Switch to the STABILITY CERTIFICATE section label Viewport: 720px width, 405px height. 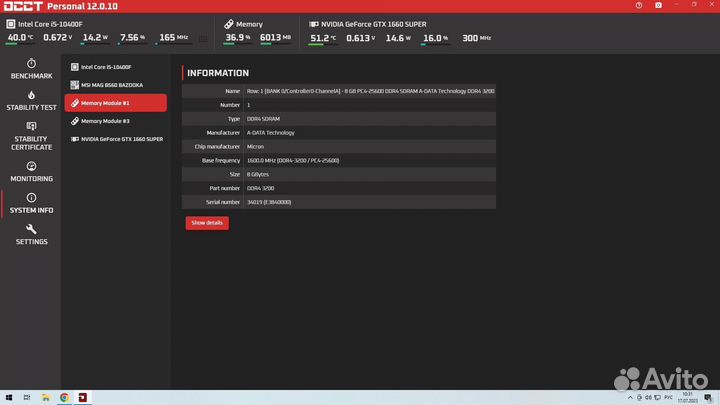(31, 143)
